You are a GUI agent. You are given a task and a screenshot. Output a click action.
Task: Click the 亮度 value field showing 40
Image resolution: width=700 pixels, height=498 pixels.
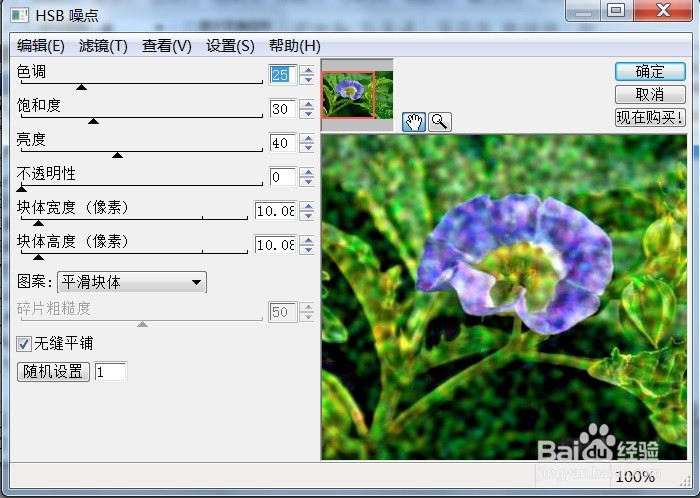coord(283,143)
